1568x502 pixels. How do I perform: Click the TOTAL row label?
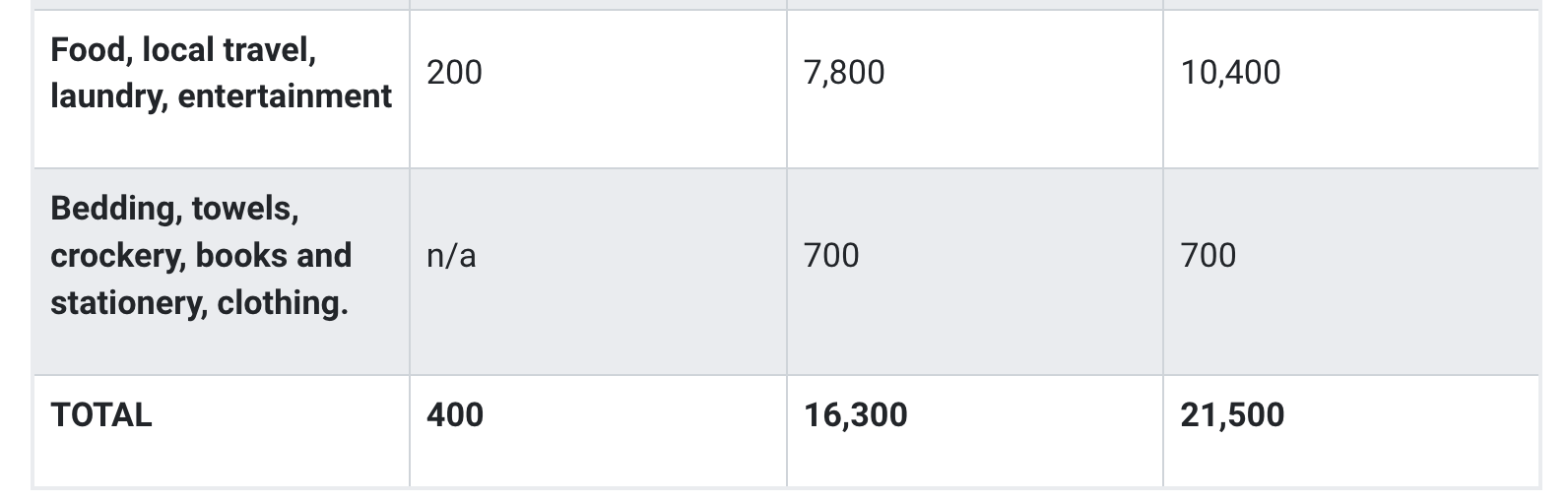point(101,415)
